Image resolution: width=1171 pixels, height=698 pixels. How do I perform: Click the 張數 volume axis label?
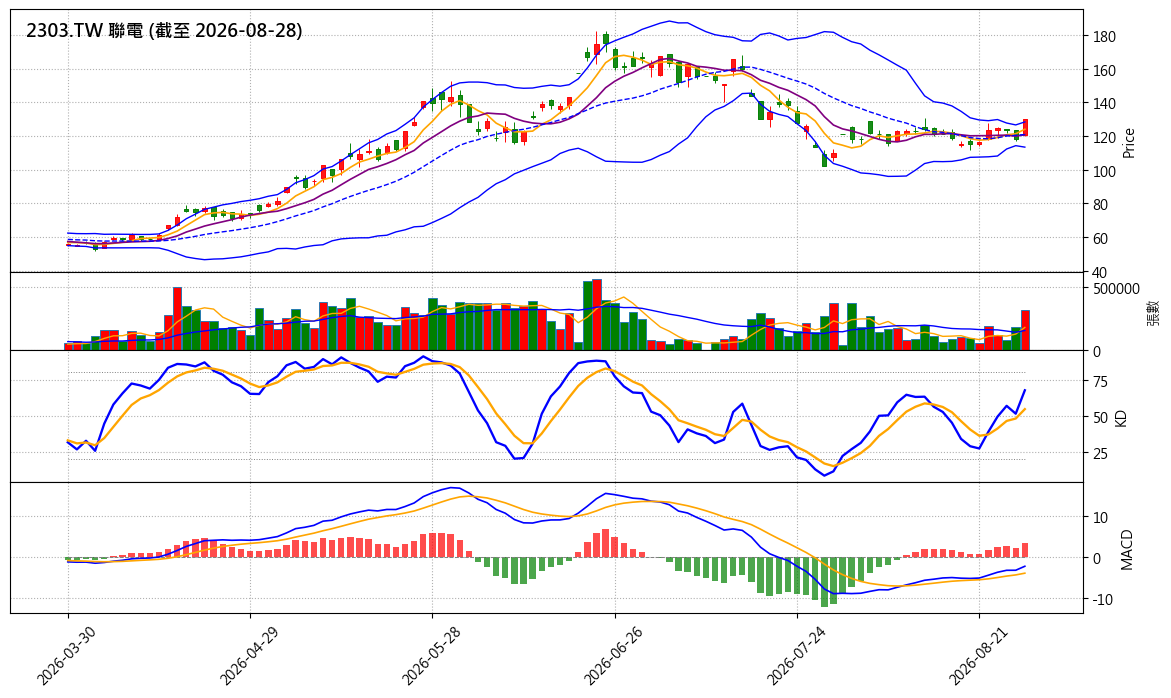tap(1154, 312)
